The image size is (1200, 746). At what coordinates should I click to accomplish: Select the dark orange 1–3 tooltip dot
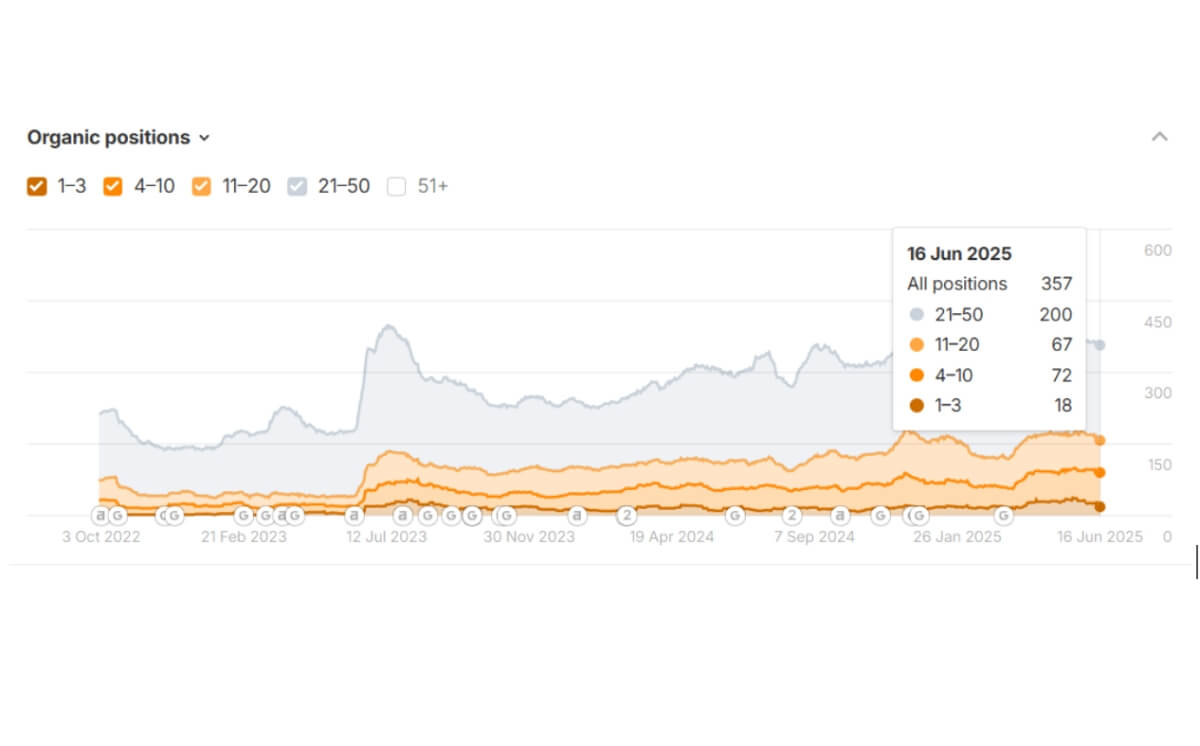[x=917, y=406]
